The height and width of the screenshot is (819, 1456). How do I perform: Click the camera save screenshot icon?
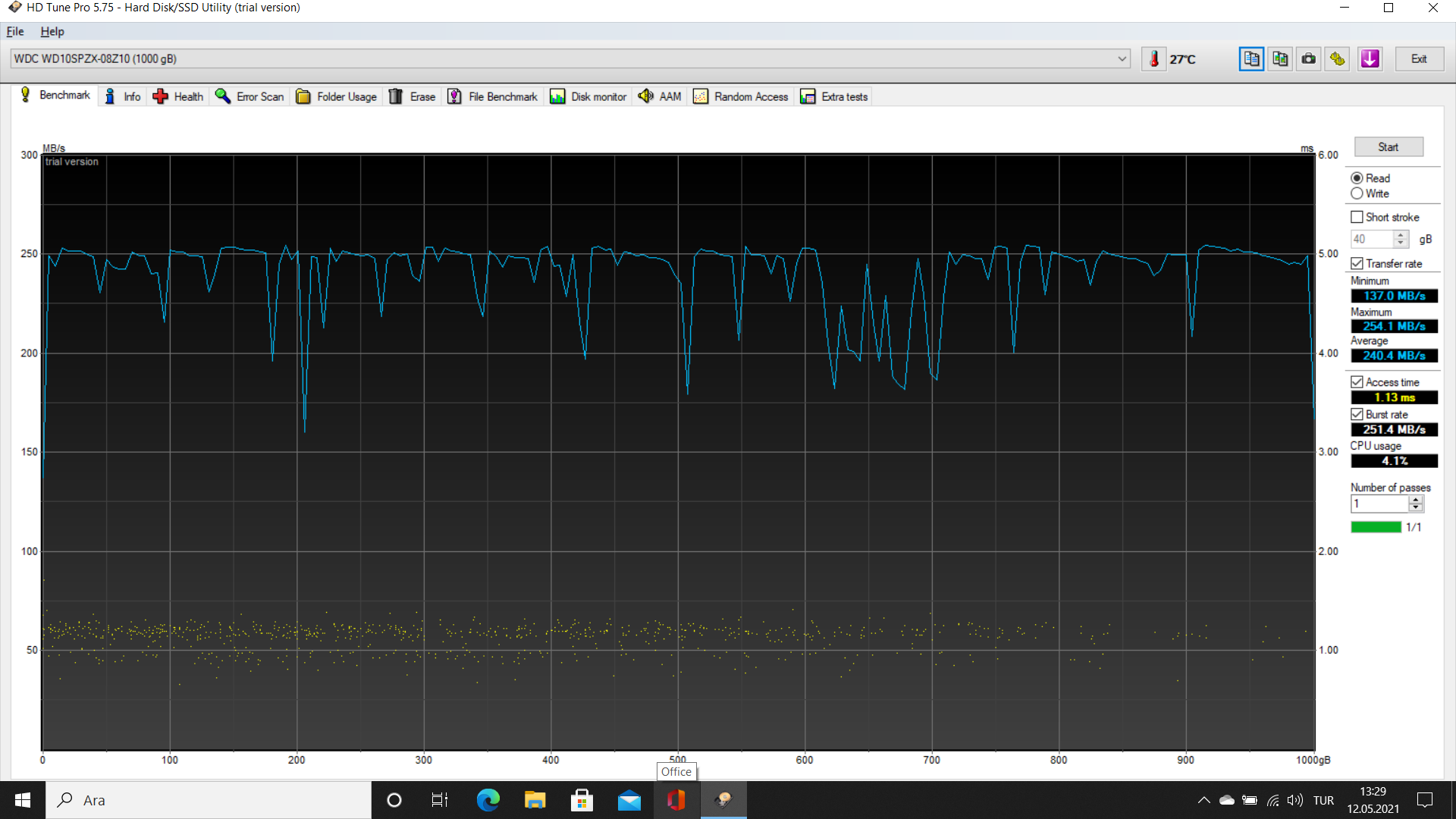point(1309,59)
